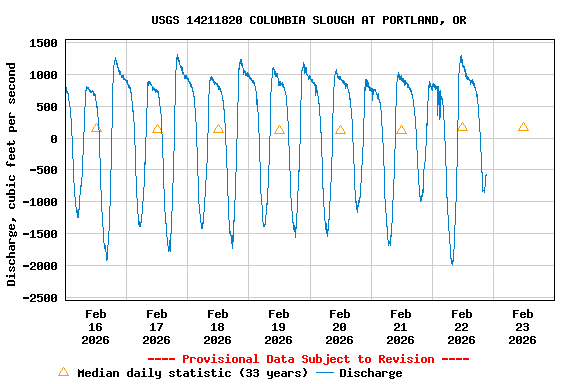The height and width of the screenshot is (384, 576).
Task: Click the orange triangle icon in the legend
Action: pos(63,372)
